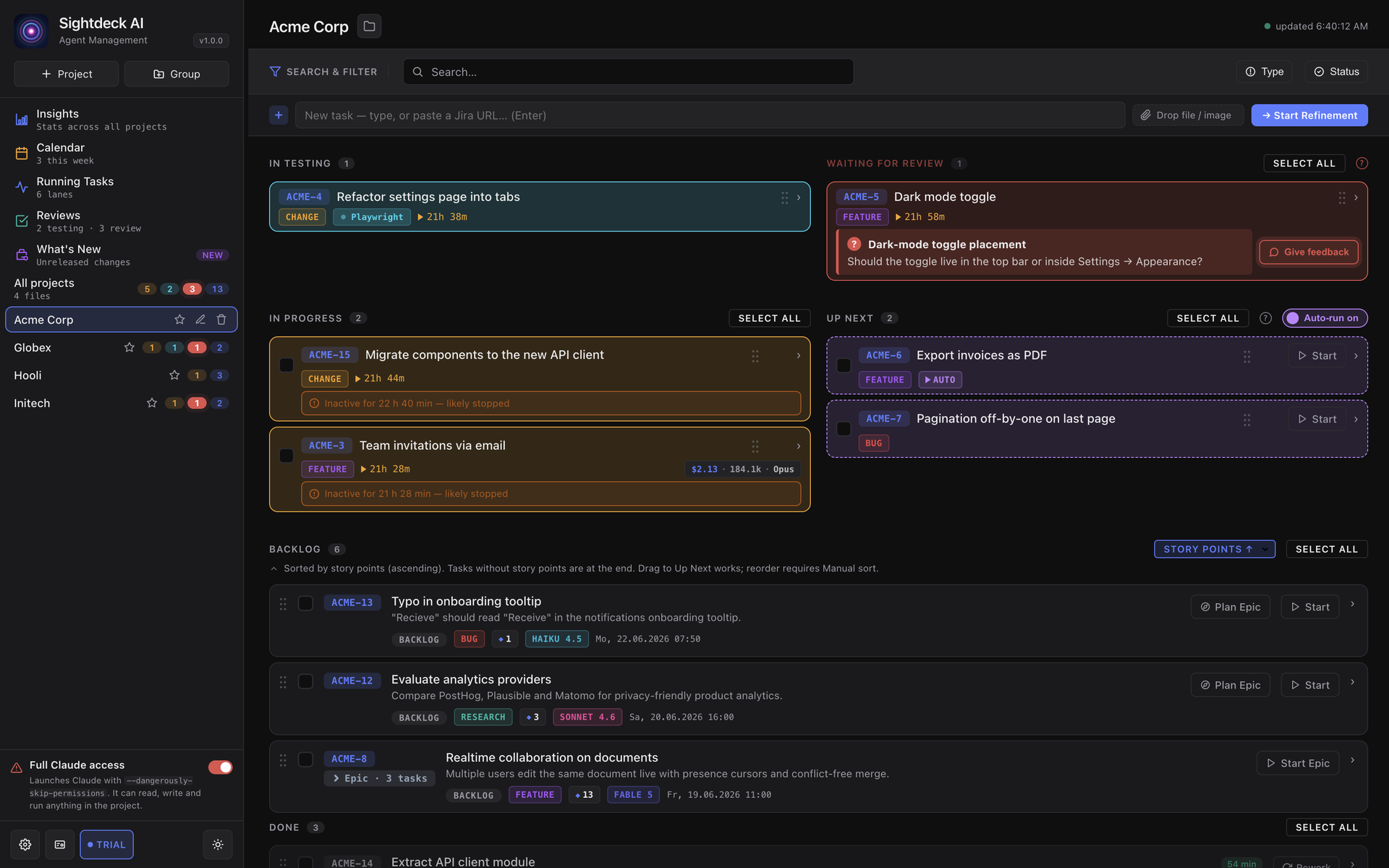Viewport: 1389px width, 868px height.
Task: Click the card icon next to settings gear
Action: coord(60,844)
